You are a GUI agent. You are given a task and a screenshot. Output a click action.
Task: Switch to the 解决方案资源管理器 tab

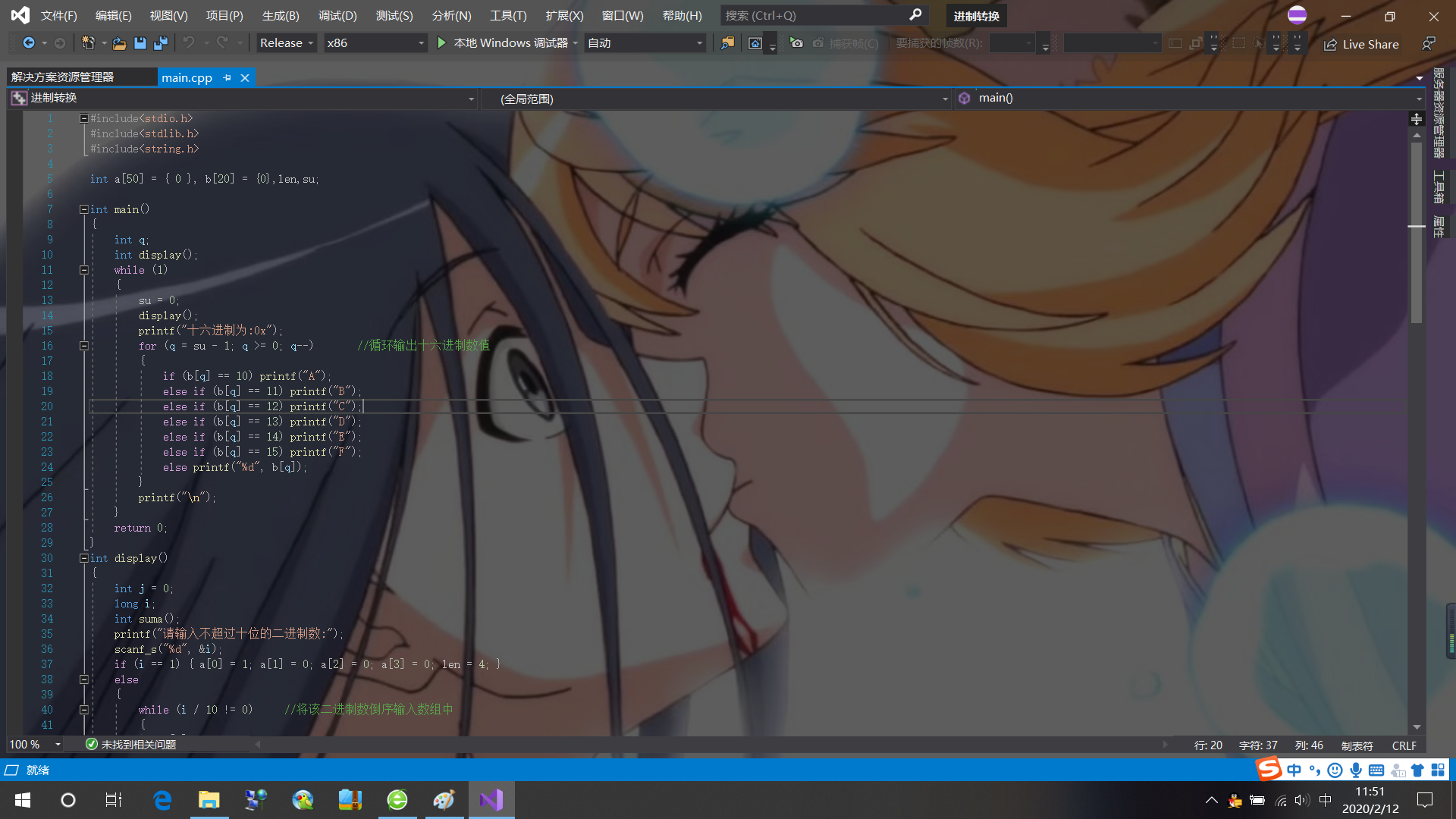[x=63, y=77]
